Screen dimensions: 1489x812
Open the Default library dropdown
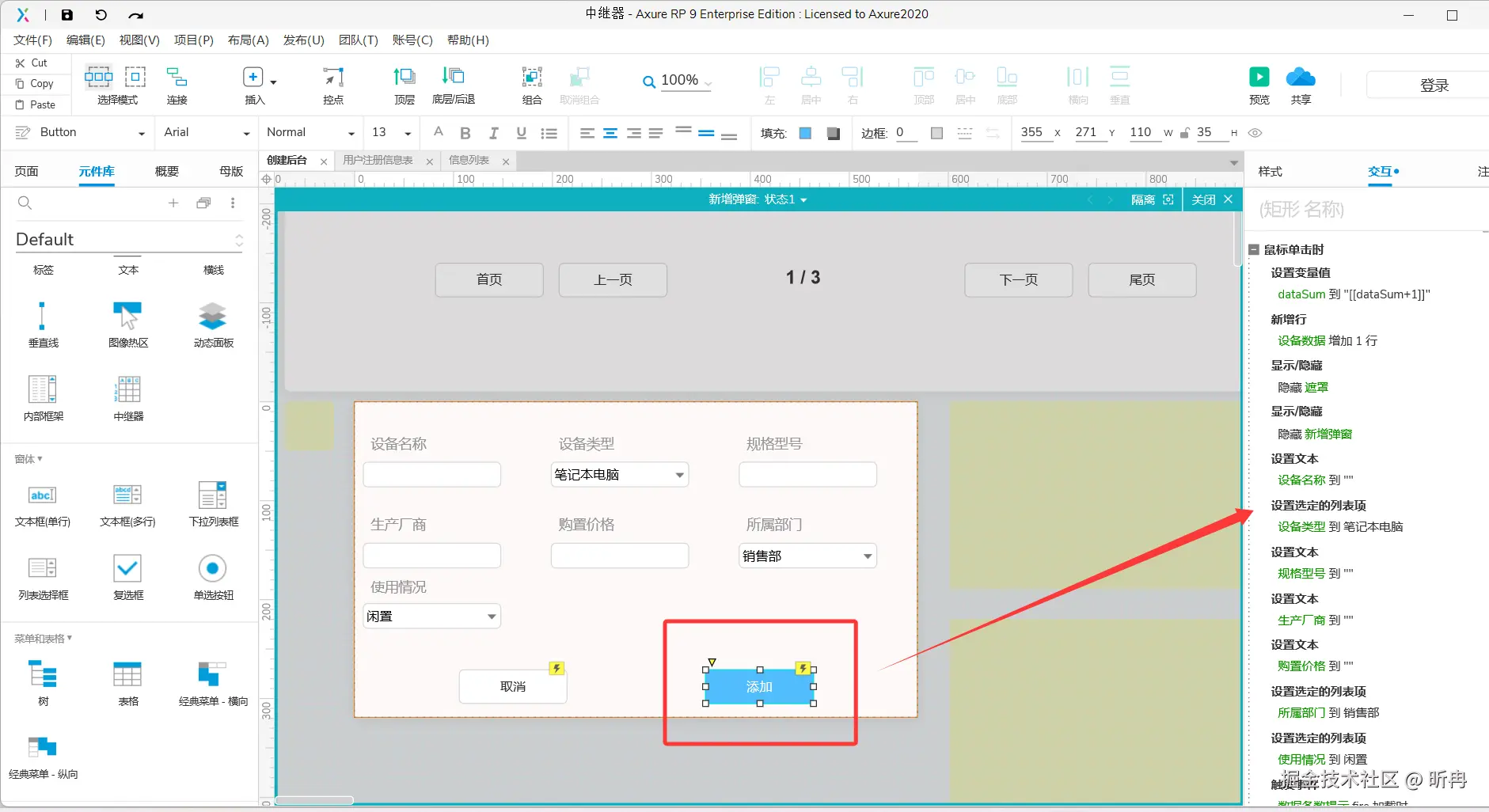(x=129, y=240)
